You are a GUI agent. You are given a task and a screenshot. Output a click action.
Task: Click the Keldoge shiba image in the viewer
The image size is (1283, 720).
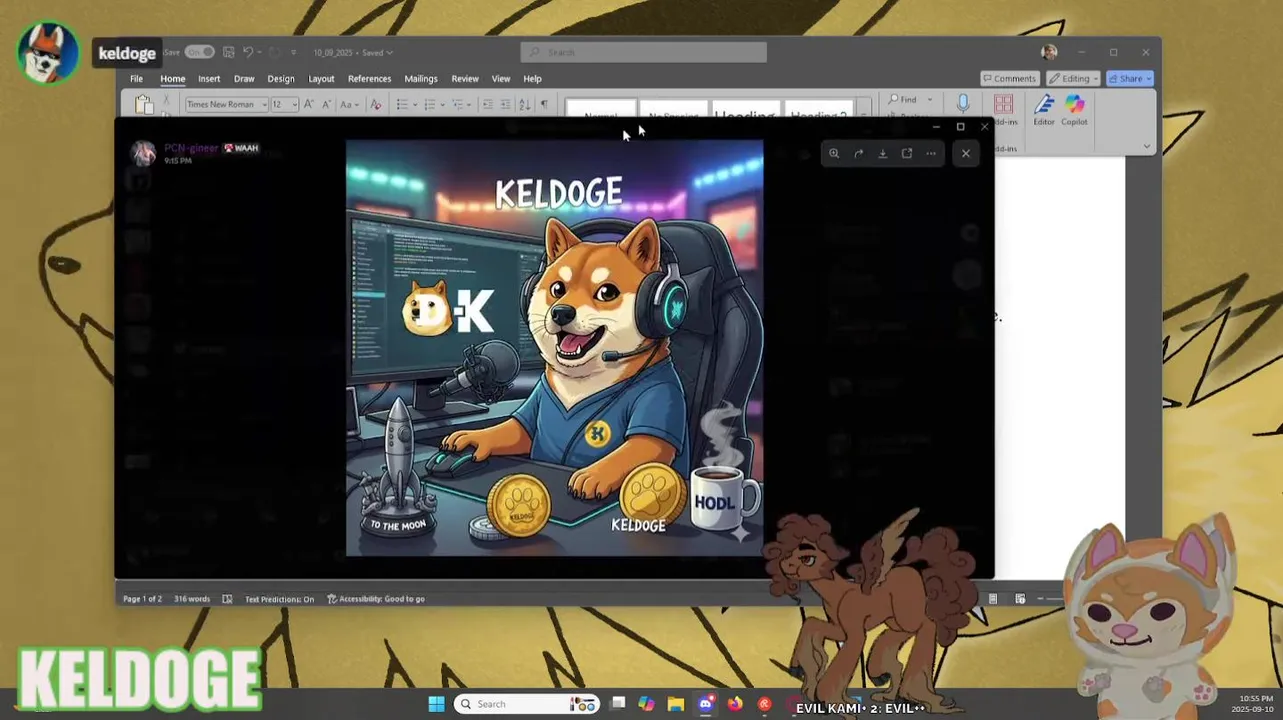[x=555, y=348]
